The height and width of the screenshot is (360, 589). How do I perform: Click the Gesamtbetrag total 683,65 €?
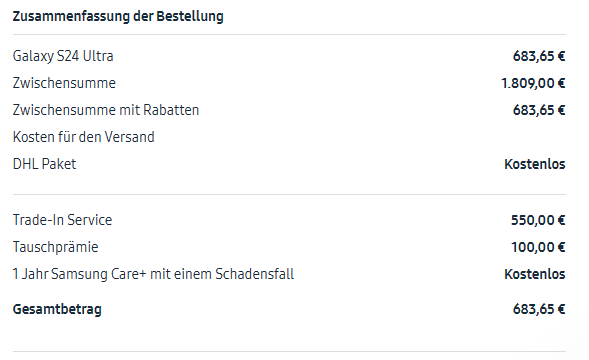pyautogui.click(x=539, y=309)
